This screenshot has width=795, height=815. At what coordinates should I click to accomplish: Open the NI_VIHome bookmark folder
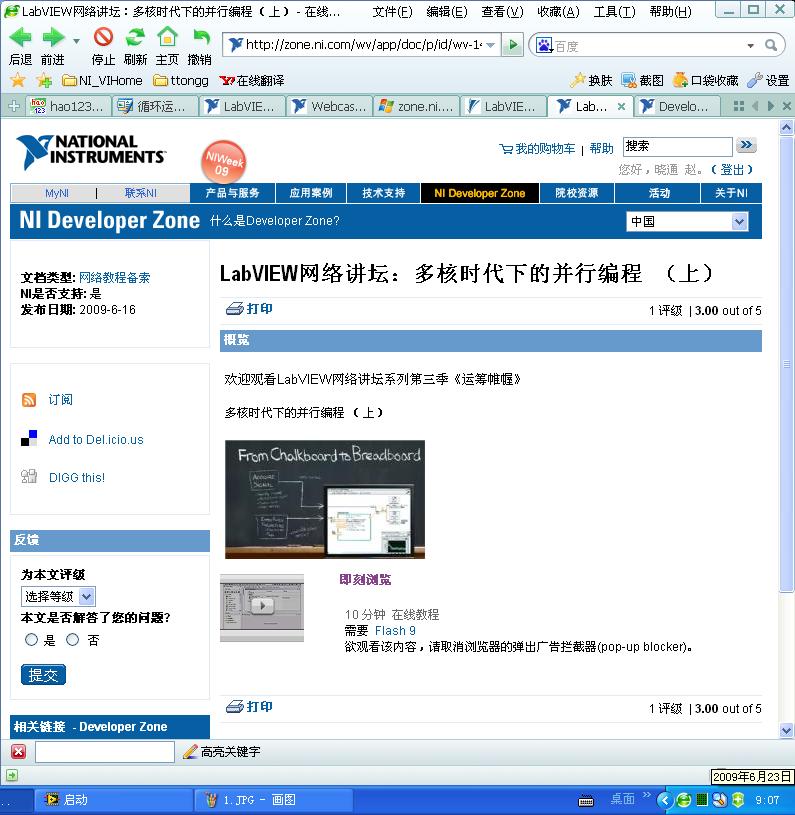coord(102,81)
